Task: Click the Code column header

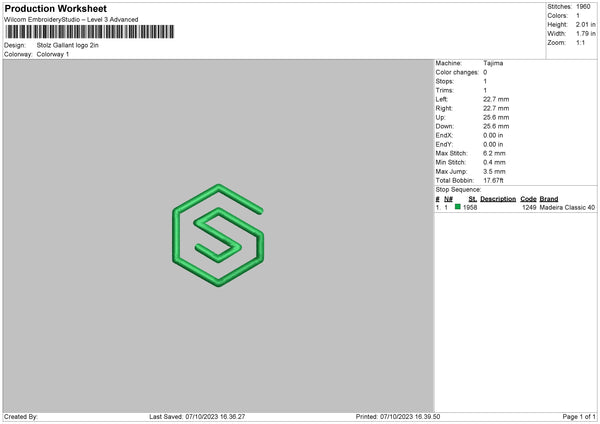Action: pos(528,199)
